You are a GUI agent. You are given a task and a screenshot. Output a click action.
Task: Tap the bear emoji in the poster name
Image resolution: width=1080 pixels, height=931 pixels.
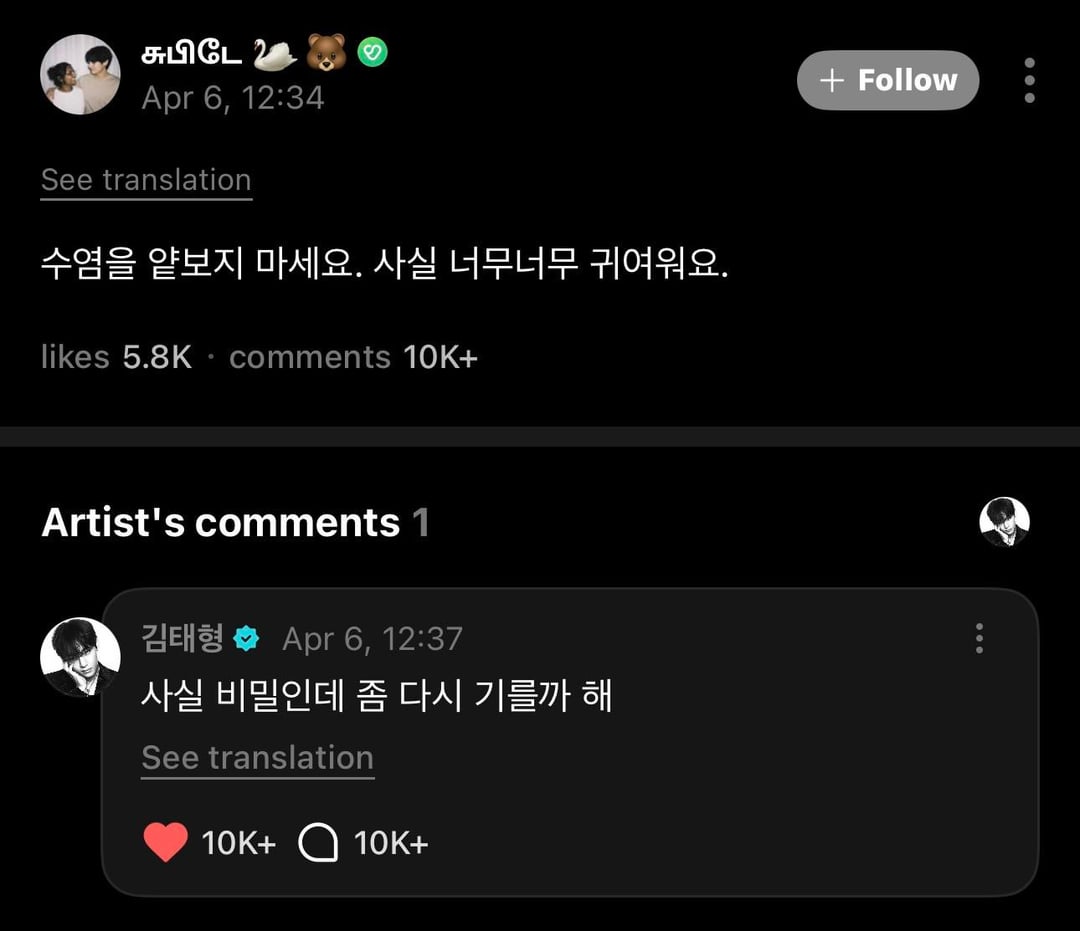click(326, 54)
